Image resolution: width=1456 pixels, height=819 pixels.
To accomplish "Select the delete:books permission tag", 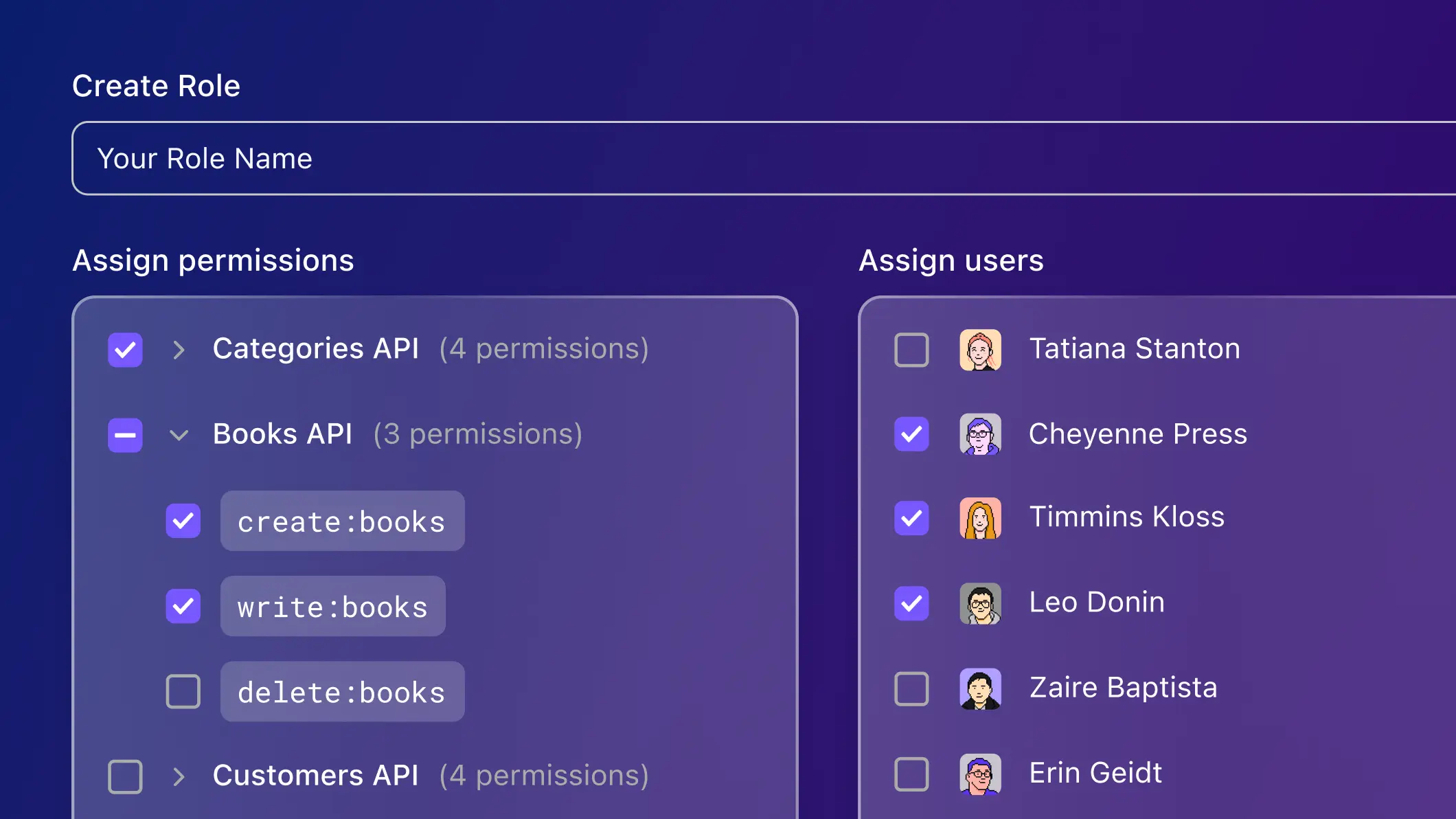I will (342, 691).
